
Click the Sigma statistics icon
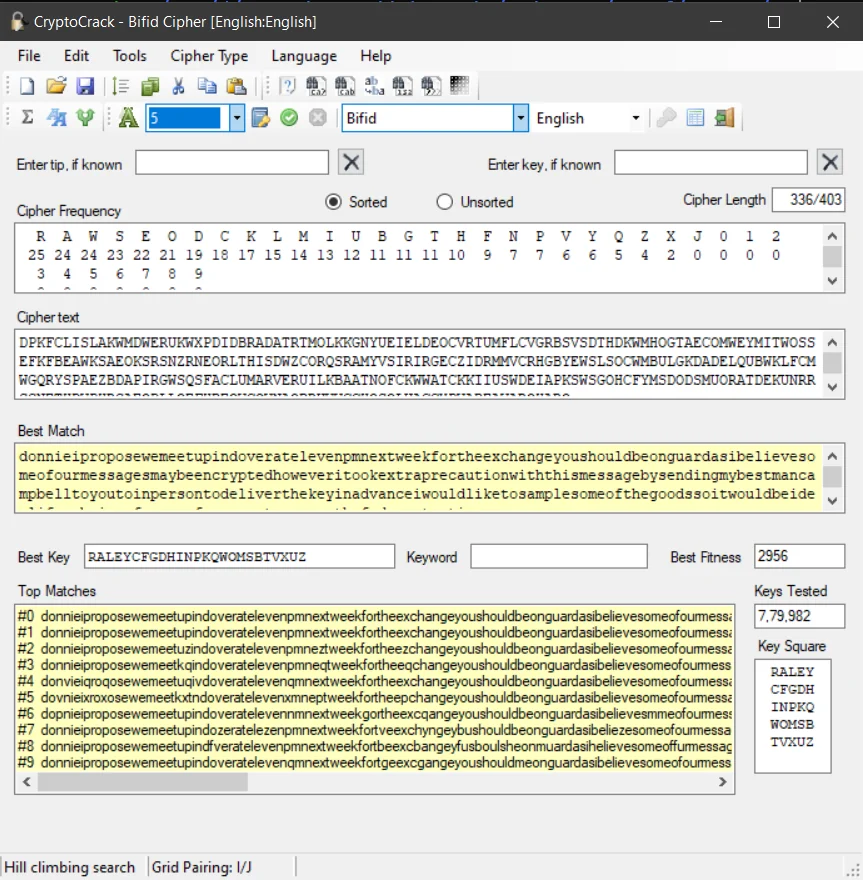click(27, 117)
